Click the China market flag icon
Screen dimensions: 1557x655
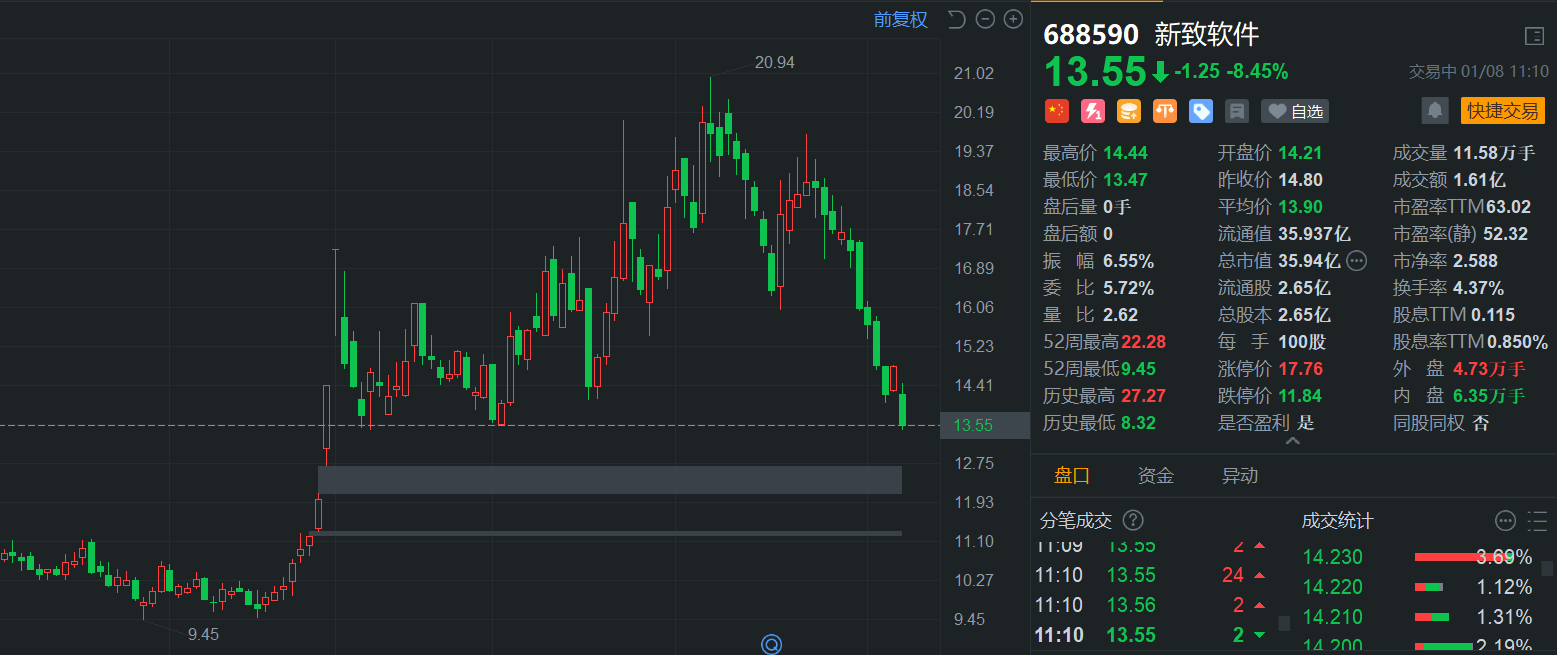click(x=1056, y=111)
